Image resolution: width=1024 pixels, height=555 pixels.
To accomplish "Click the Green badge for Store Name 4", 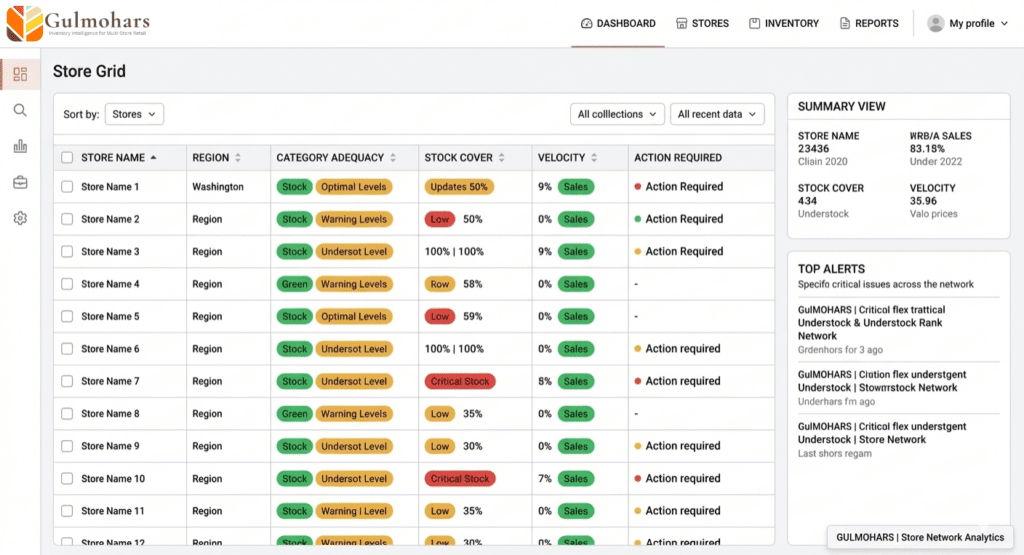I will pos(295,284).
